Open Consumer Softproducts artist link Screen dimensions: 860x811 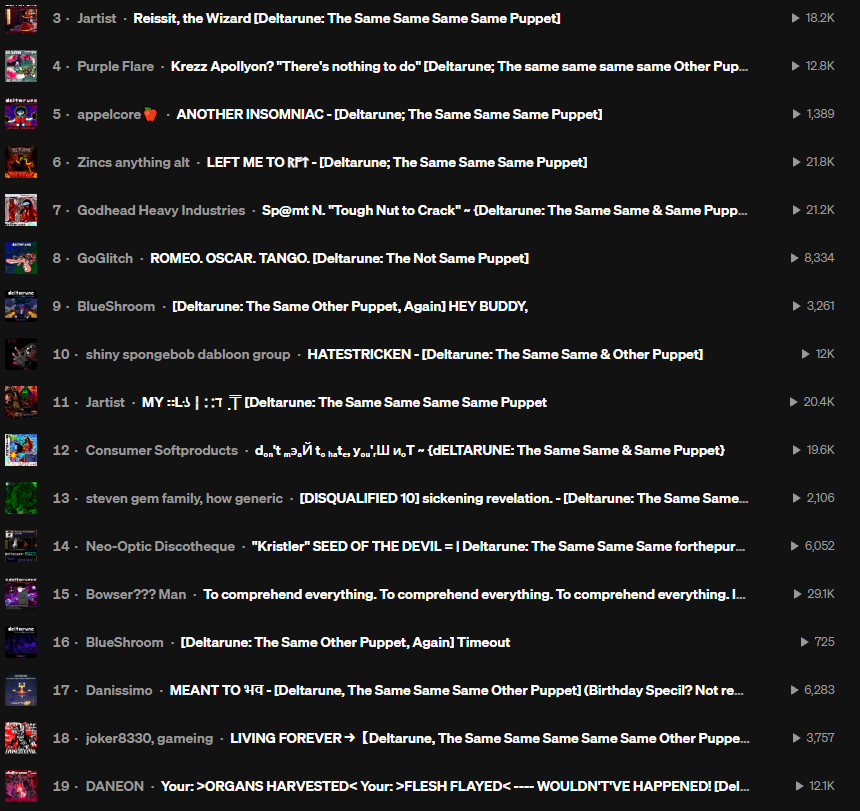coord(162,450)
